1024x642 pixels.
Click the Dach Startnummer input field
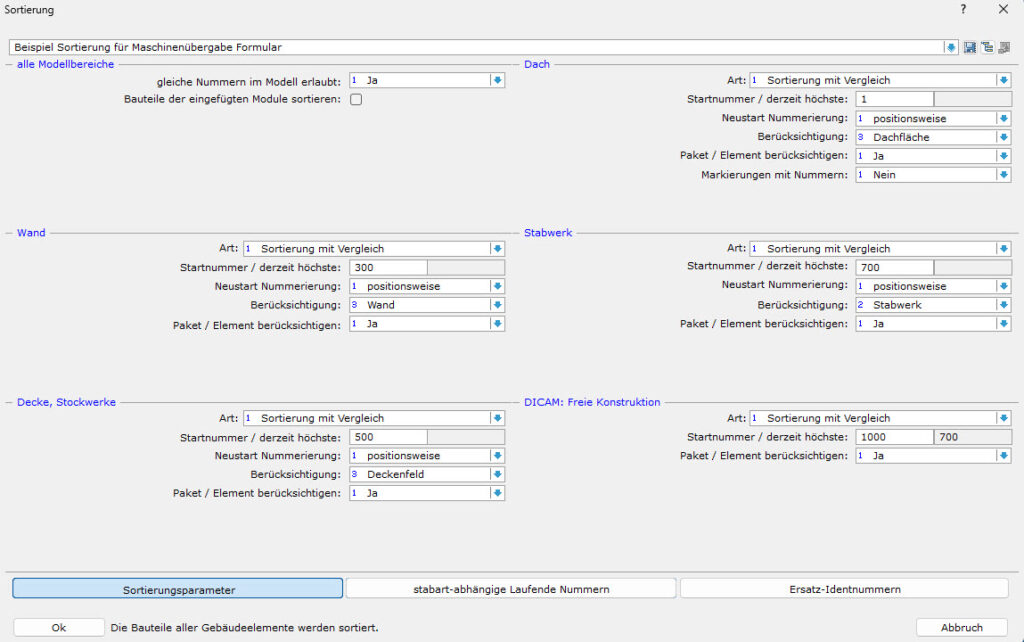[894, 99]
